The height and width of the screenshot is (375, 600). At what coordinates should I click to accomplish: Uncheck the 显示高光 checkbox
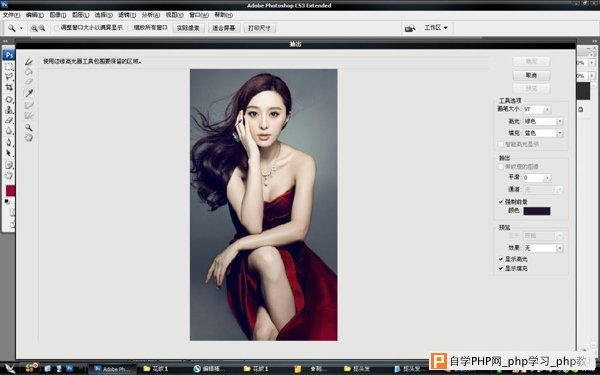(501, 259)
